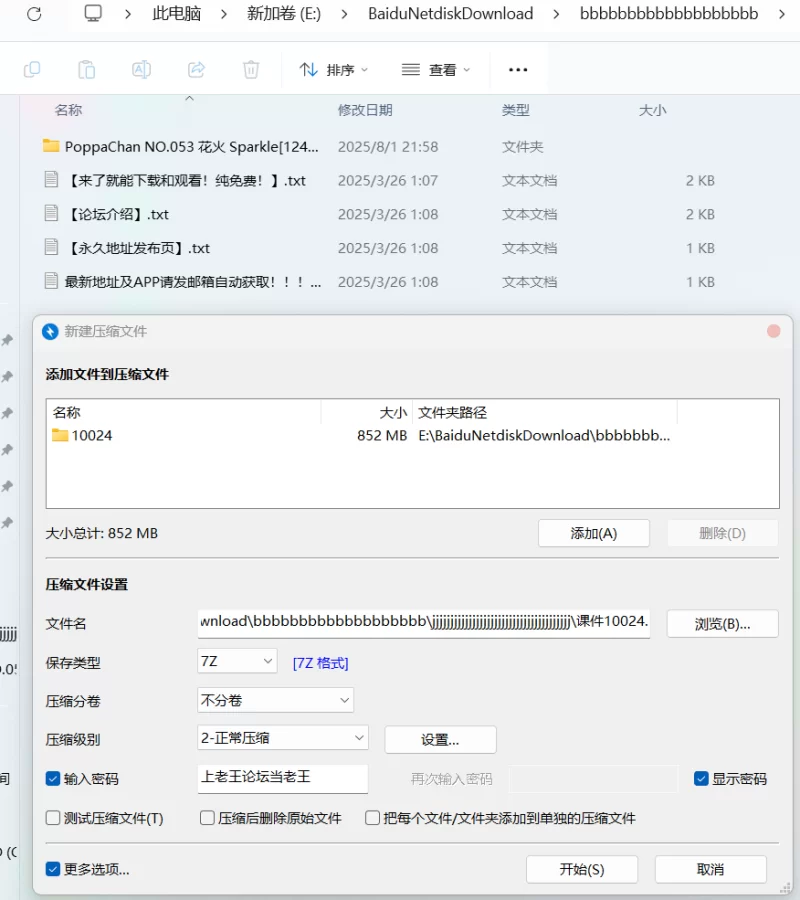This screenshot has width=800, height=900.
Task: Click 文件夹路径 column header in dialog
Action: coord(452,413)
